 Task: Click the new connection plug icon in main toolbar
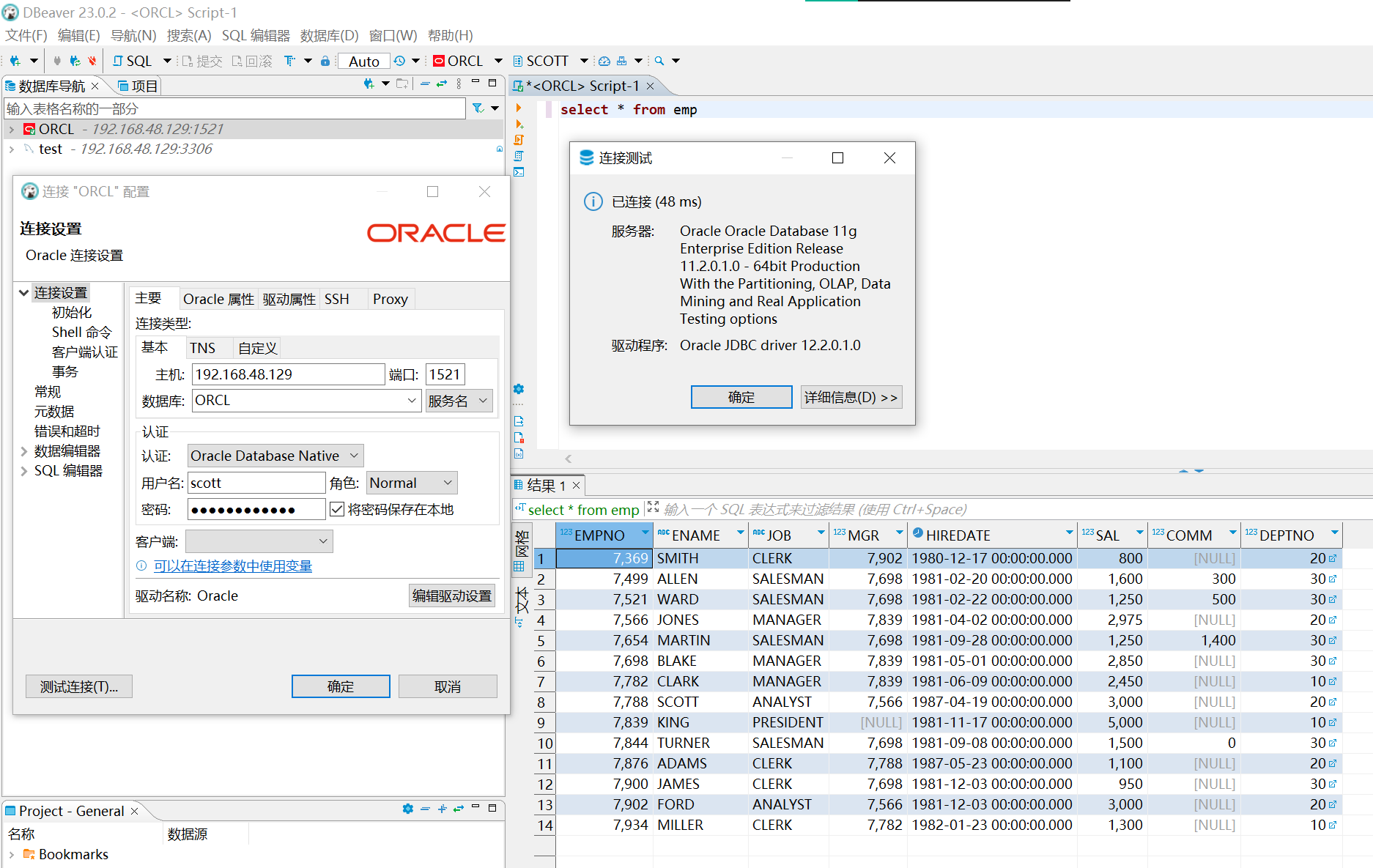tap(15, 61)
